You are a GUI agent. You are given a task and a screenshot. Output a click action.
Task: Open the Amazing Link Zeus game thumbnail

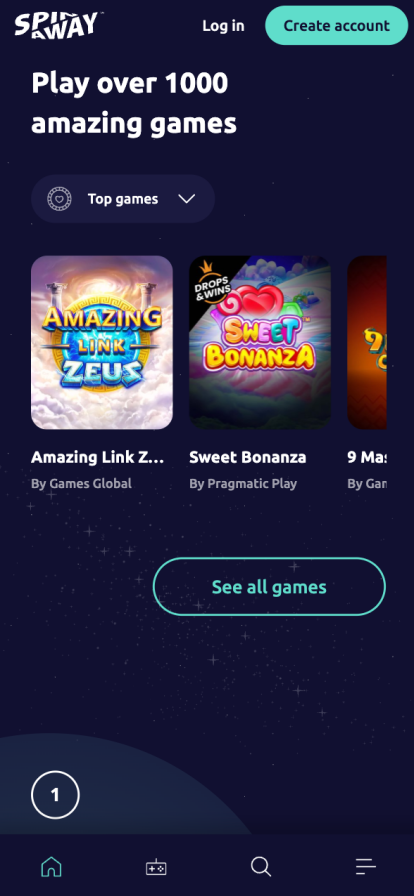(x=102, y=342)
